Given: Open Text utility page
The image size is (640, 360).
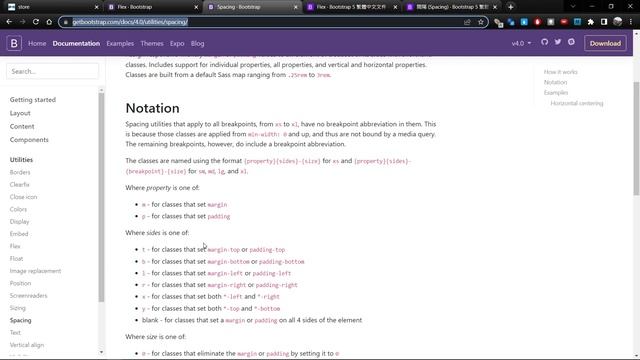Looking at the screenshot, I should (15, 332).
